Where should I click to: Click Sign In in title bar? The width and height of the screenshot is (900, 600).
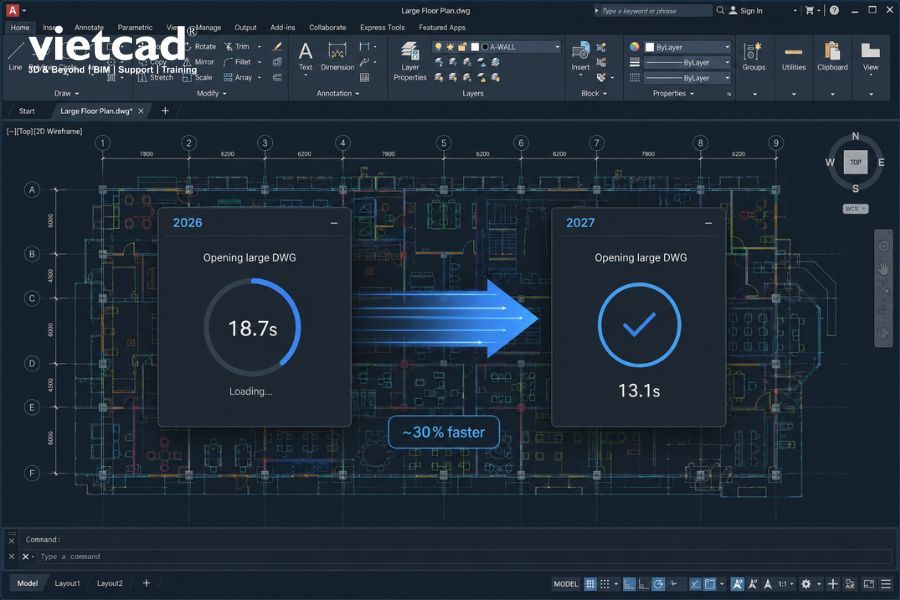click(x=746, y=10)
